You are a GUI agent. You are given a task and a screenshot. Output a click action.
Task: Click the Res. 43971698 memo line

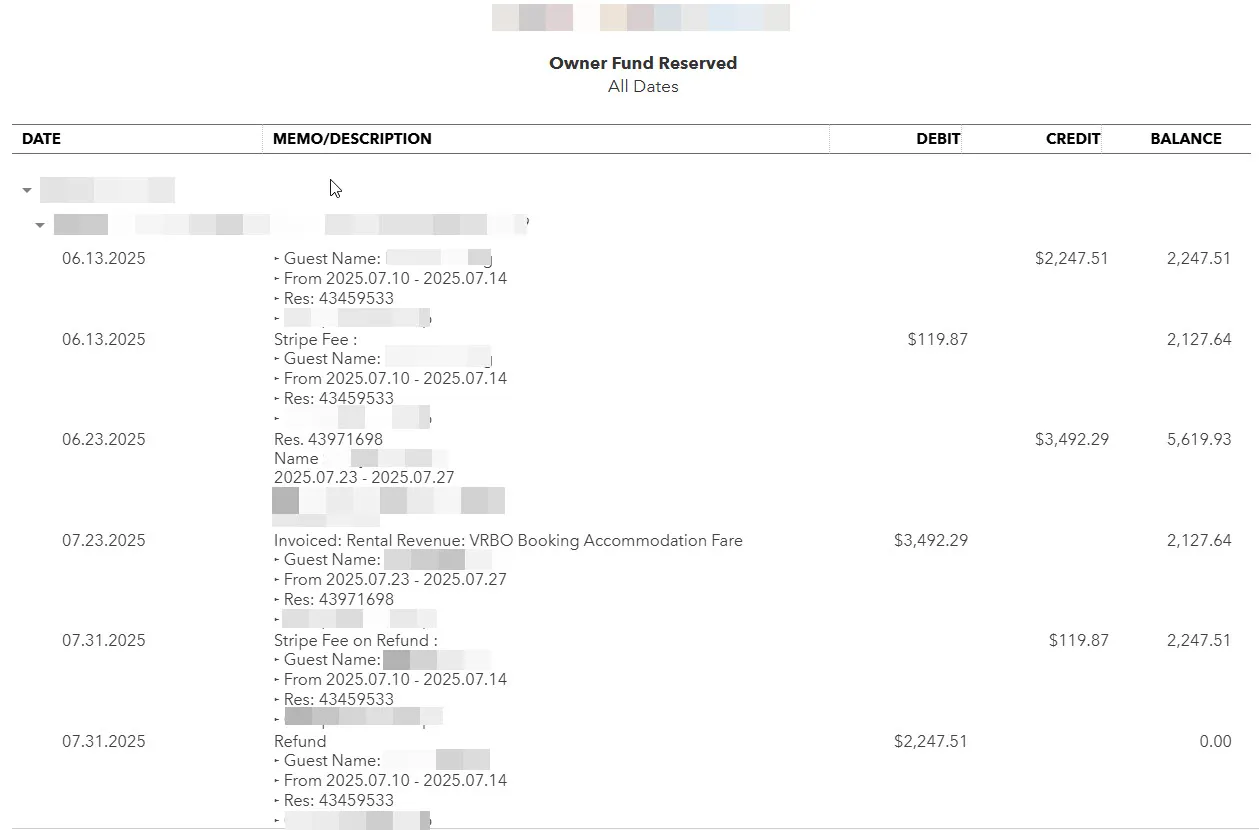point(328,439)
